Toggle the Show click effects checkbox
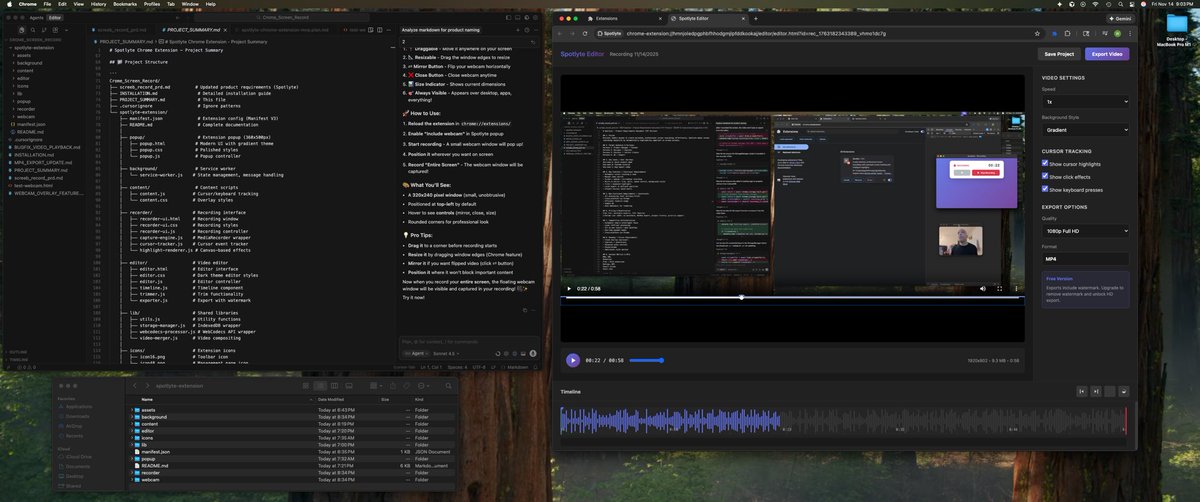 click(1046, 176)
